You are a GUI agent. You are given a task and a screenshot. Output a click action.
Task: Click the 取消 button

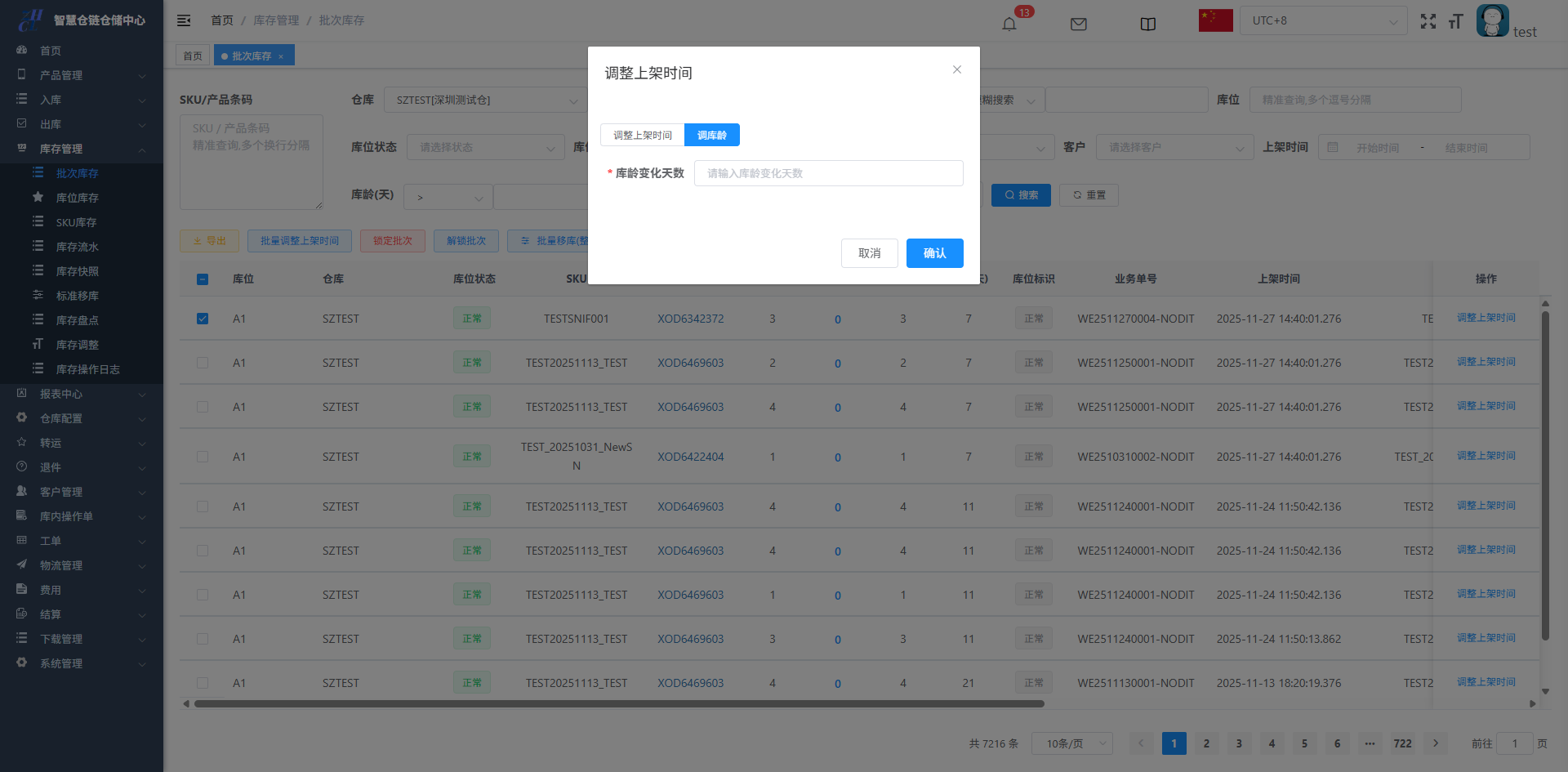(x=869, y=253)
